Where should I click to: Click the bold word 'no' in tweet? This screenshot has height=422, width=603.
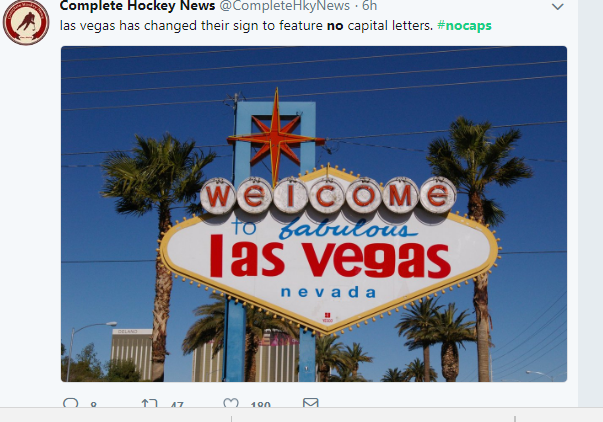[x=335, y=26]
